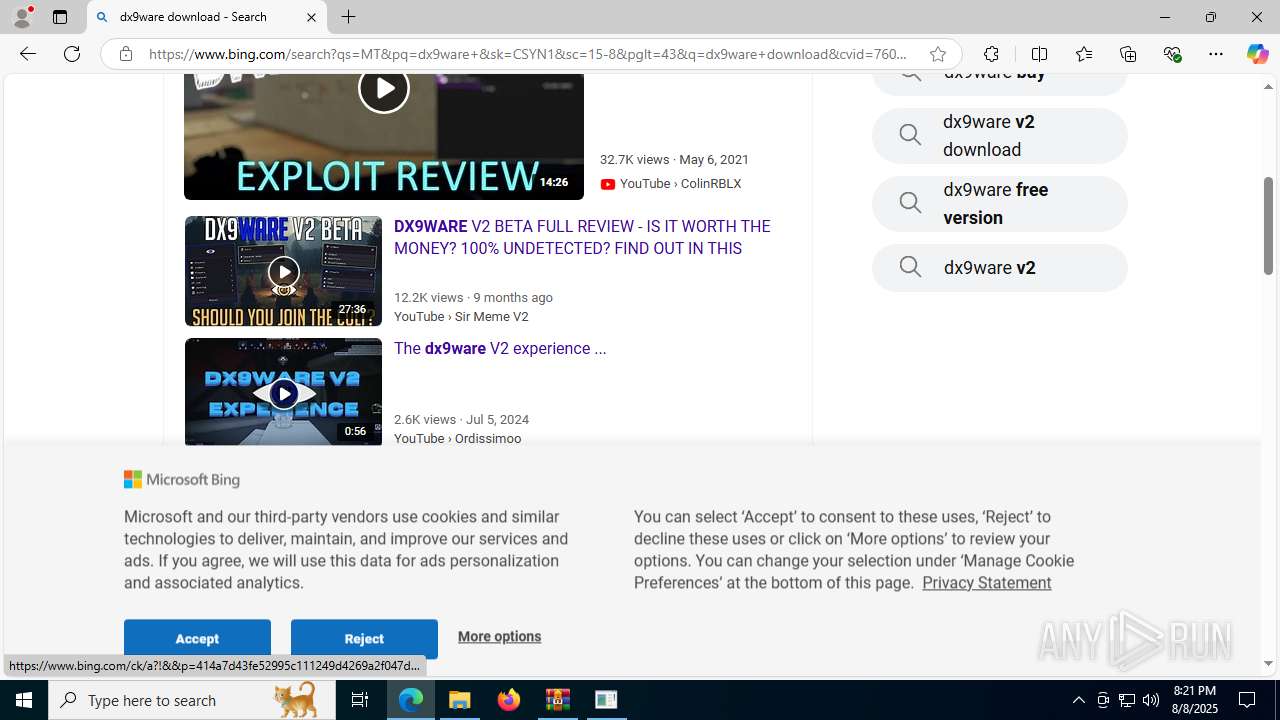Click YouTube › Ordissimoo source
The height and width of the screenshot is (720, 1280).
[457, 439]
